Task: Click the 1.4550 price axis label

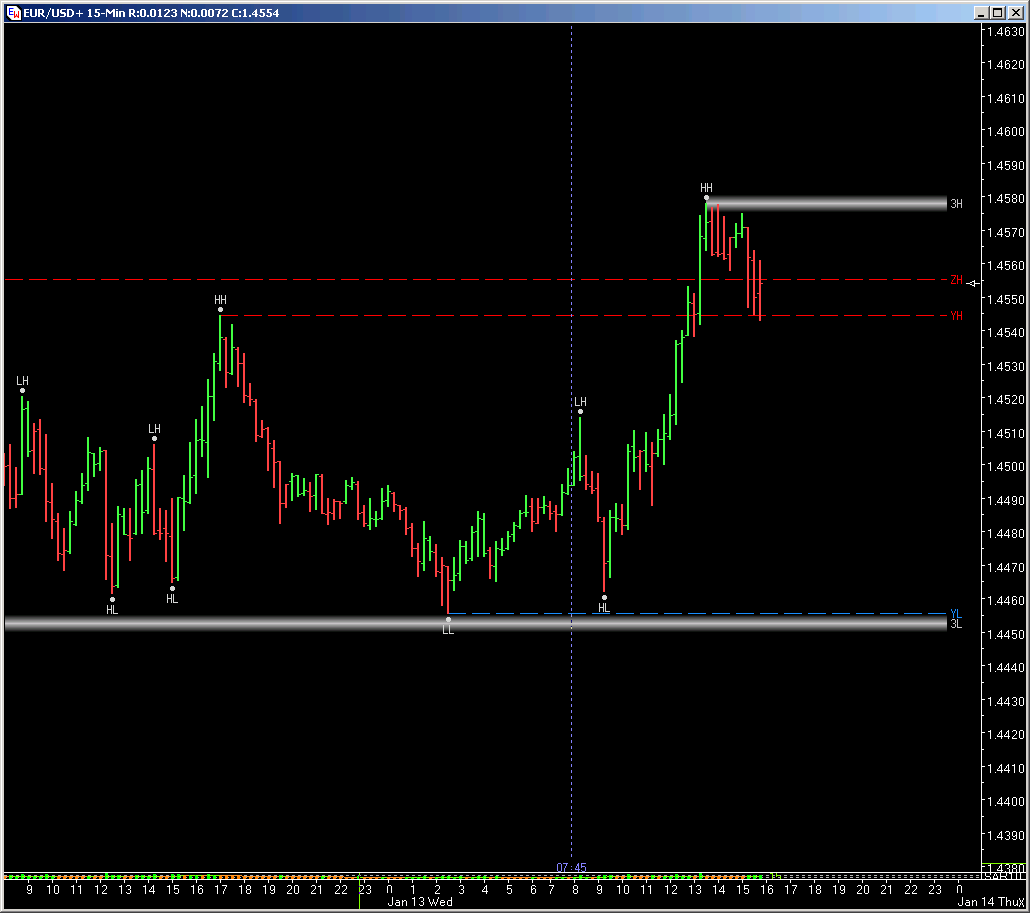Action: 1006,300
